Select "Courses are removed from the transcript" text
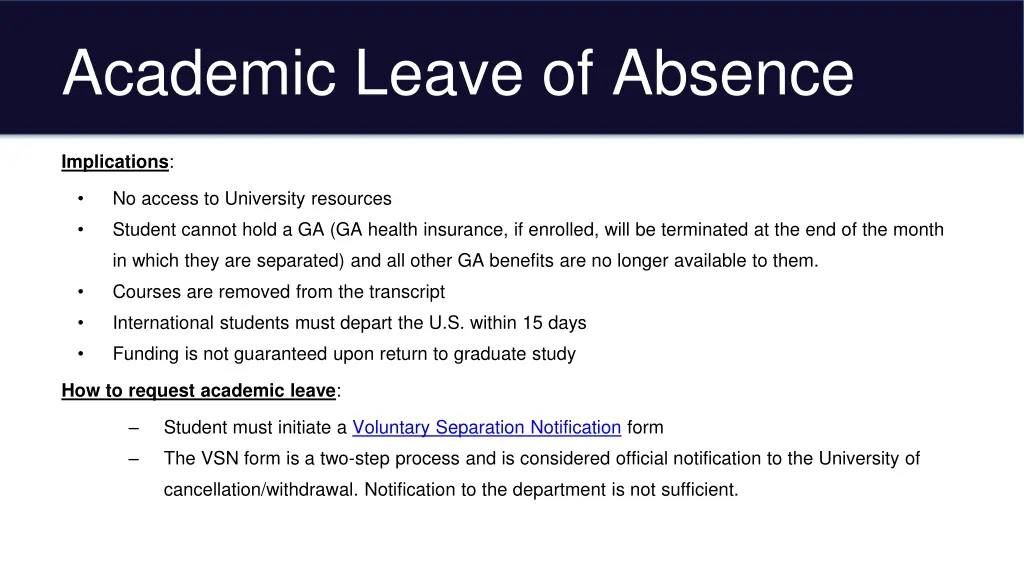 pos(278,292)
